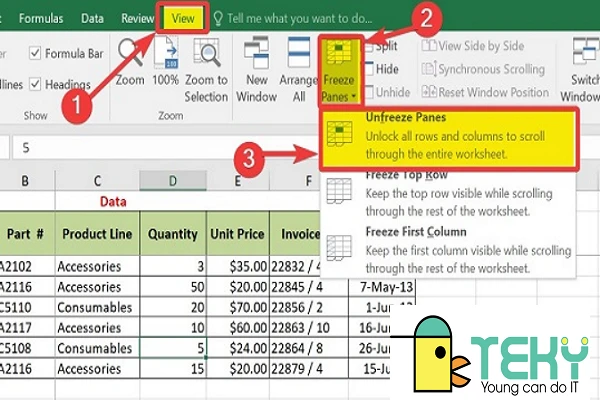Select the cell with quantity 20
The width and height of the screenshot is (600, 400).
173,307
